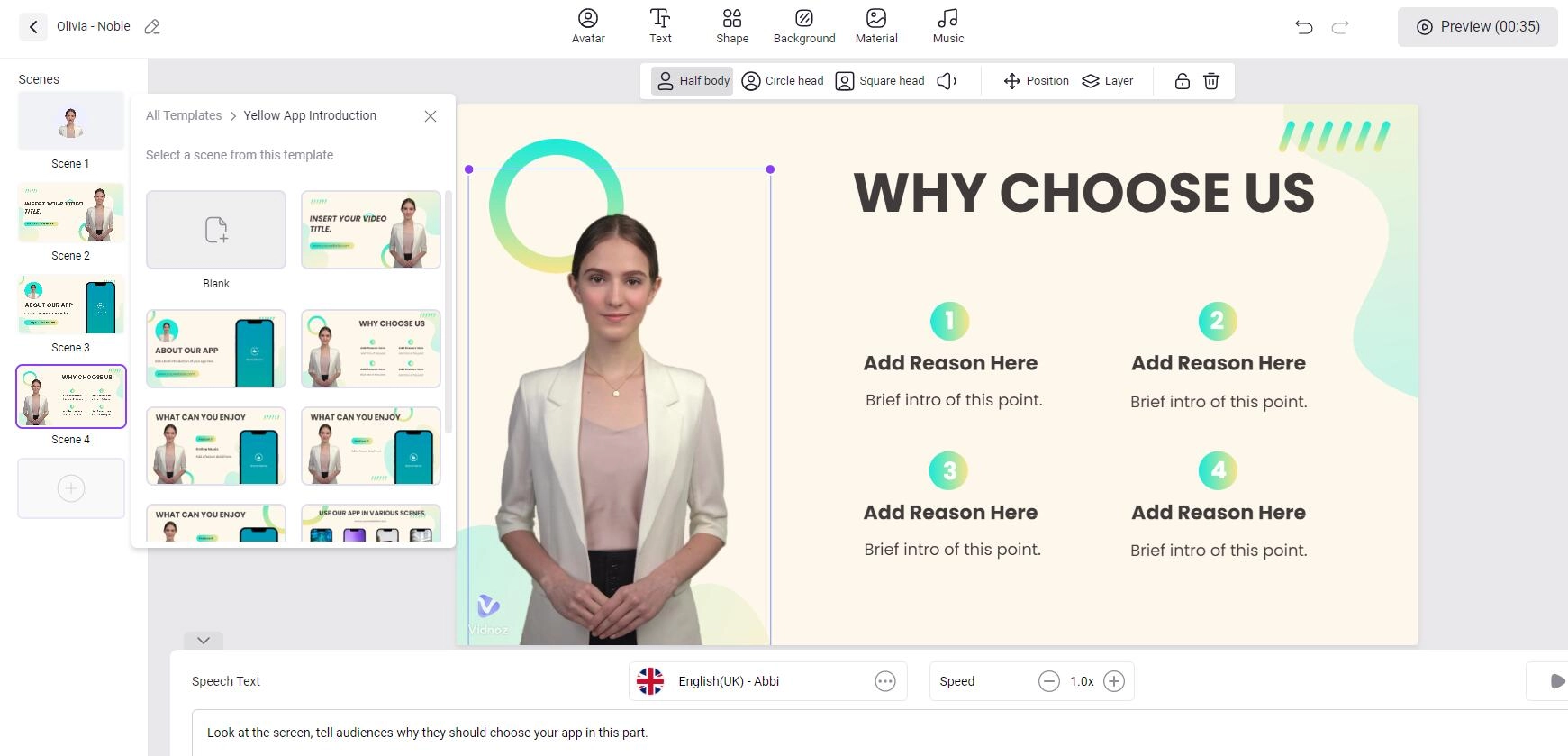Open the Layer options
Screen dimensions: 1568x756
(1108, 81)
